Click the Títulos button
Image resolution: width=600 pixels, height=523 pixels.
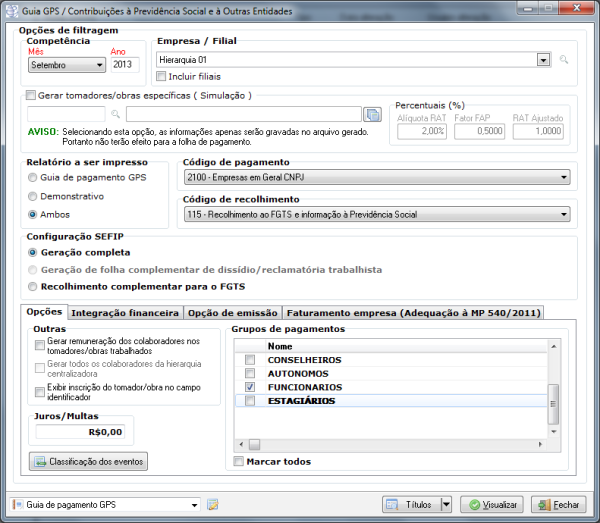(411, 504)
